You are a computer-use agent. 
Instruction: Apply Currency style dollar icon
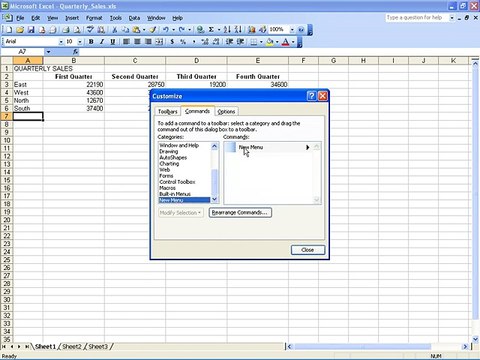172,42
